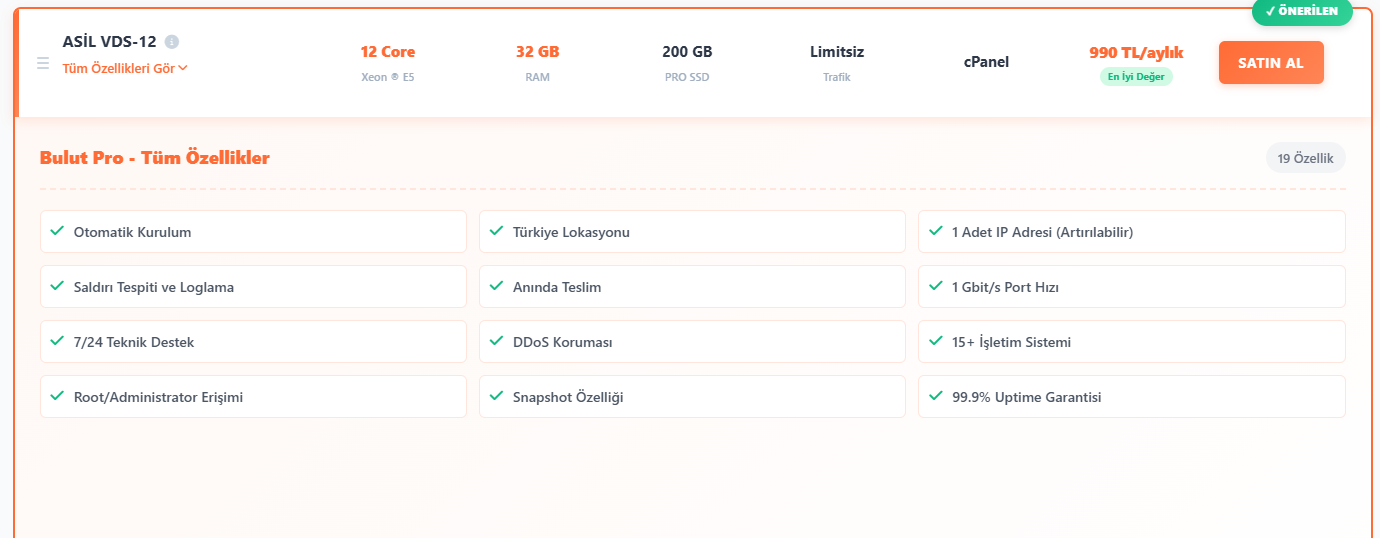Click the checkmark next to Snapshot Özelliği
The image size is (1380, 538).
tap(496, 396)
